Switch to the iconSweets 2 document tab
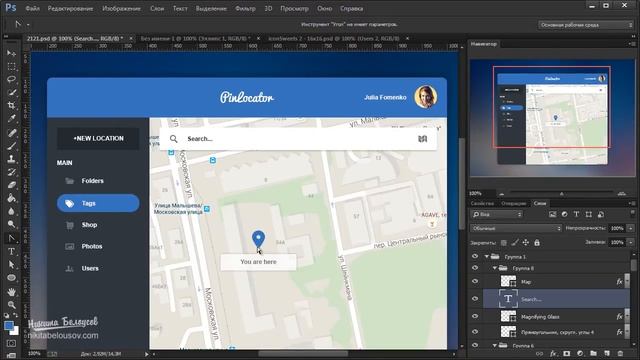The width and height of the screenshot is (640, 360). click(x=334, y=38)
